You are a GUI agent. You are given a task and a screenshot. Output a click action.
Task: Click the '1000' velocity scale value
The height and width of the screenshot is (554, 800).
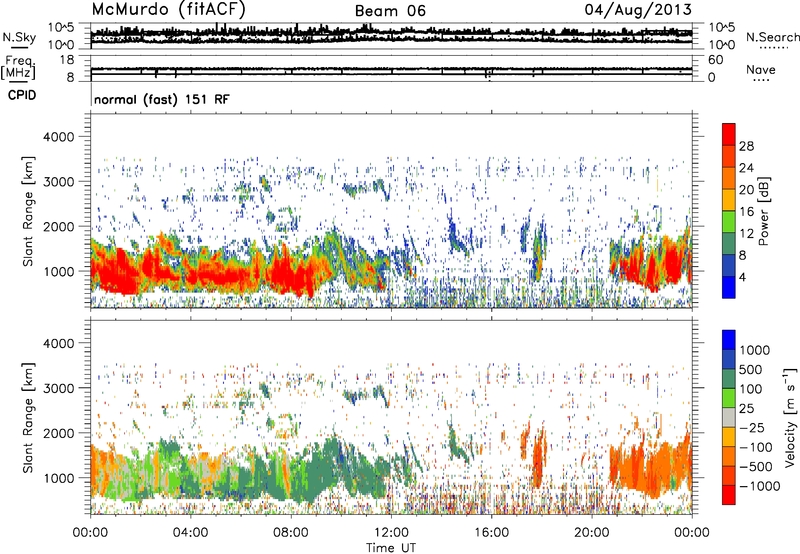click(x=754, y=350)
